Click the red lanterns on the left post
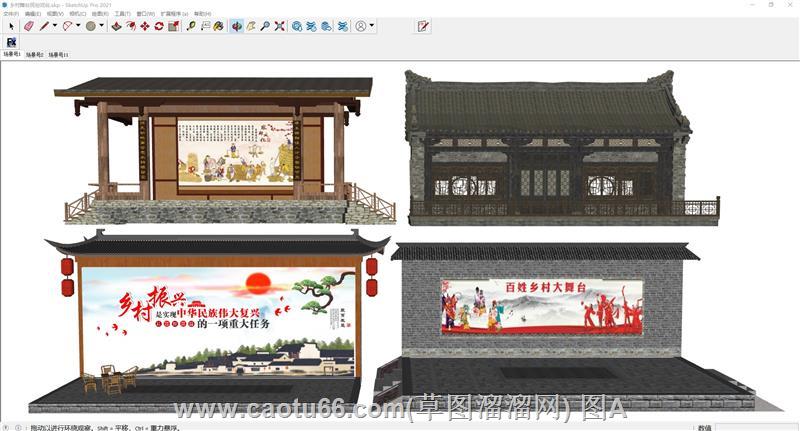 67,277
